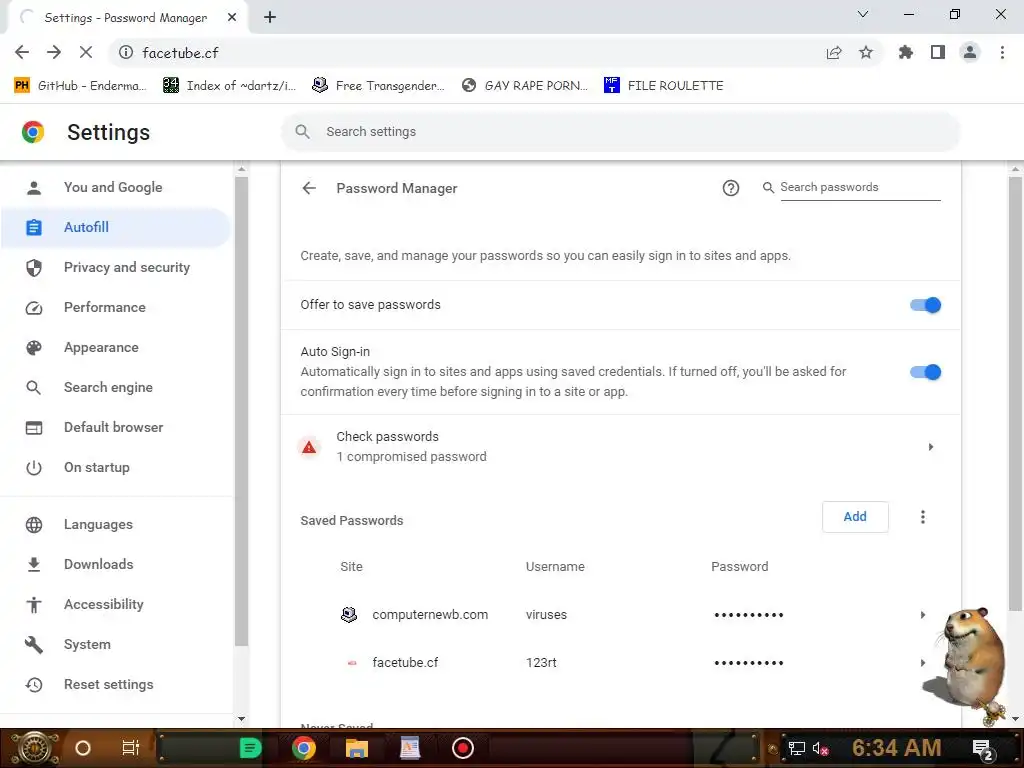
Task: Click the Search passwords field
Action: 860,187
